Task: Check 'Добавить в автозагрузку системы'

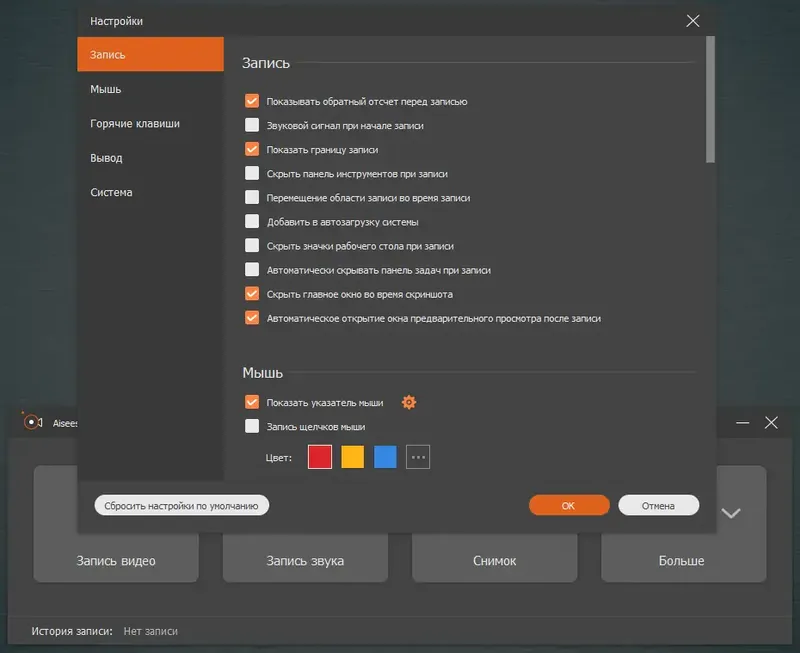Action: click(x=253, y=221)
